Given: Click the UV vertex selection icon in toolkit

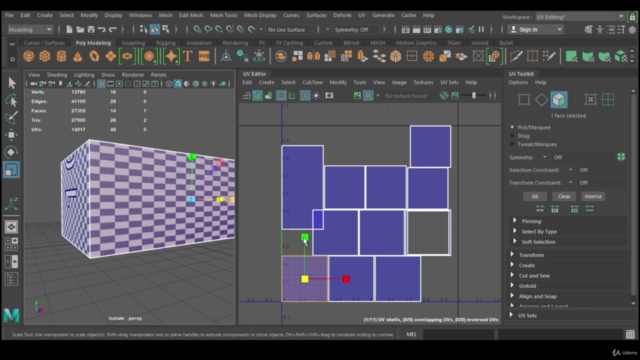Looking at the screenshot, I should tap(524, 100).
